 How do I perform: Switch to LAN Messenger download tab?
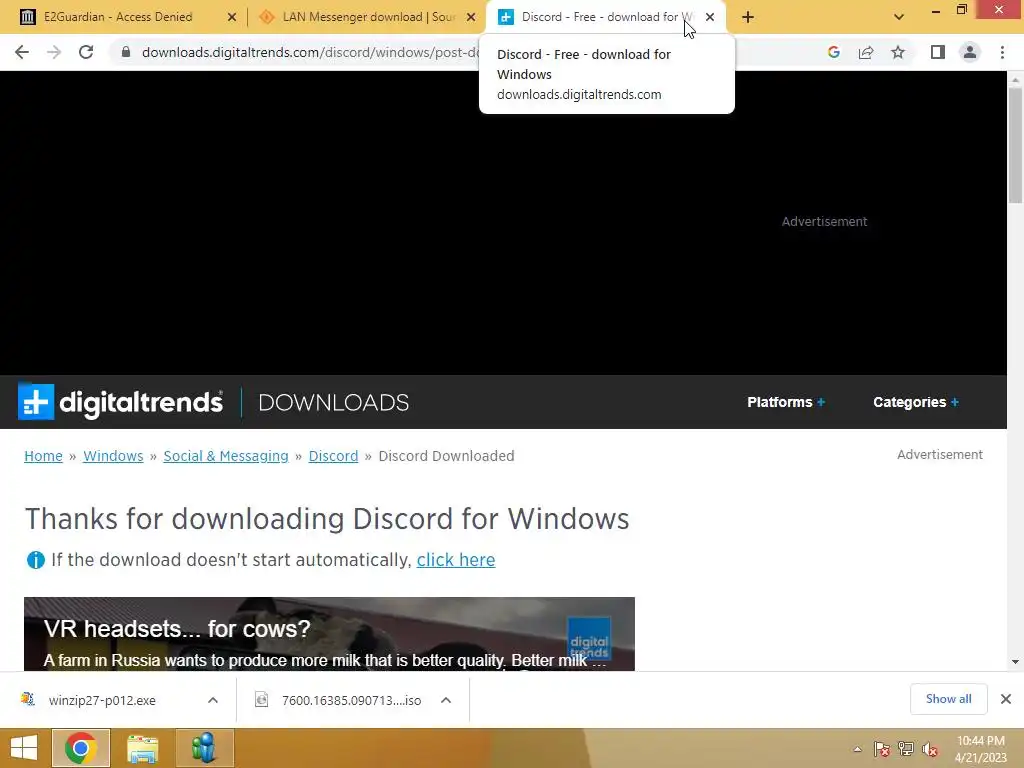tap(369, 17)
